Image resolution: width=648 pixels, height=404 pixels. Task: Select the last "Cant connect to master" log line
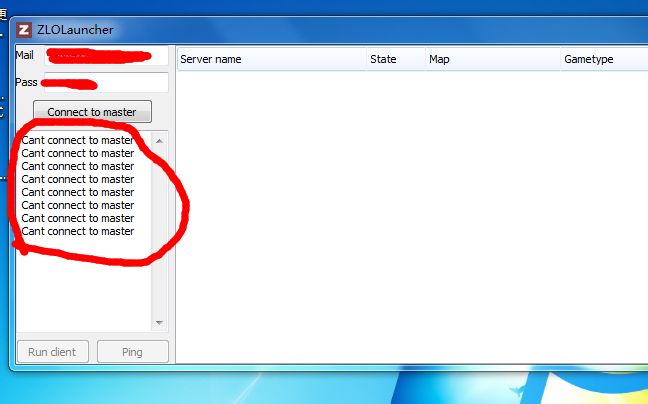(x=78, y=231)
